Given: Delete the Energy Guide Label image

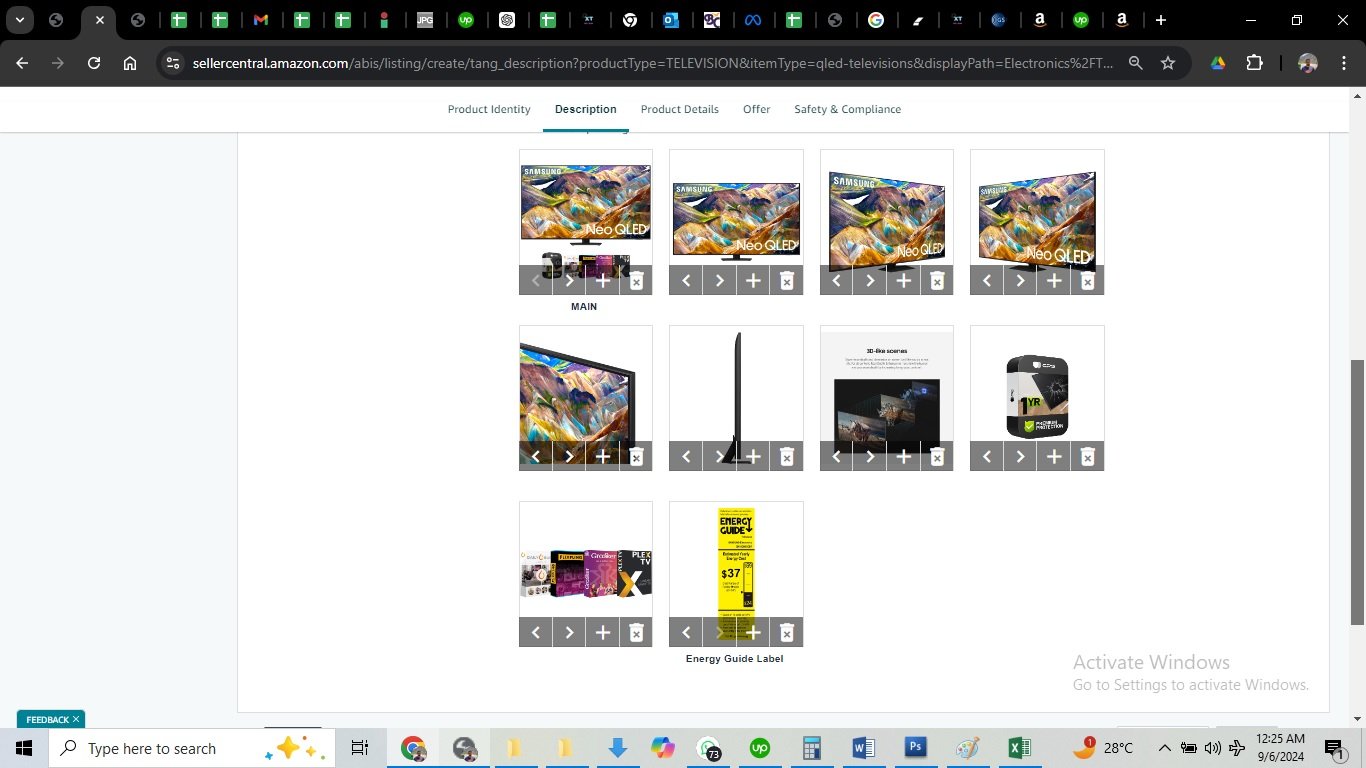Looking at the screenshot, I should 786,632.
